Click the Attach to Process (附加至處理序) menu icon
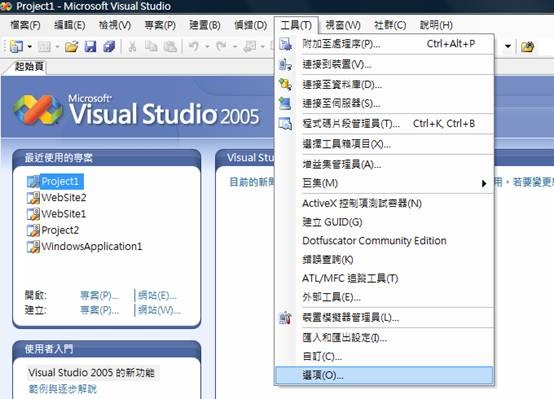The width and height of the screenshot is (554, 399). pos(285,44)
